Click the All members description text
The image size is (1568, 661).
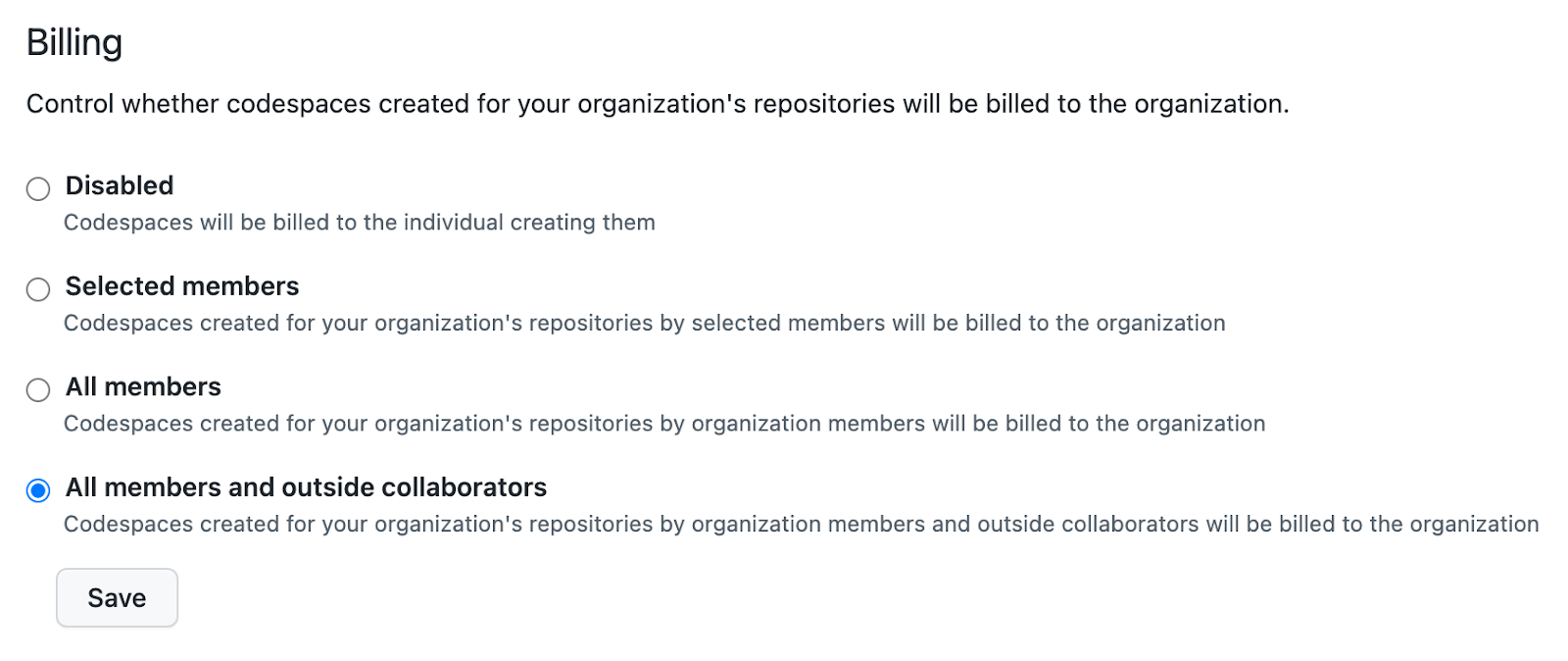[663, 424]
